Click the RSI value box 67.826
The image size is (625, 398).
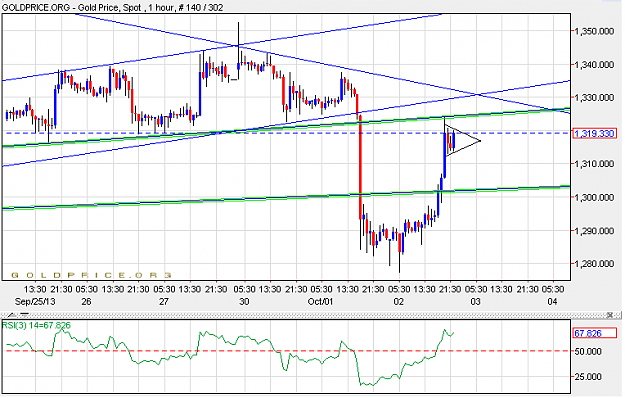595,333
